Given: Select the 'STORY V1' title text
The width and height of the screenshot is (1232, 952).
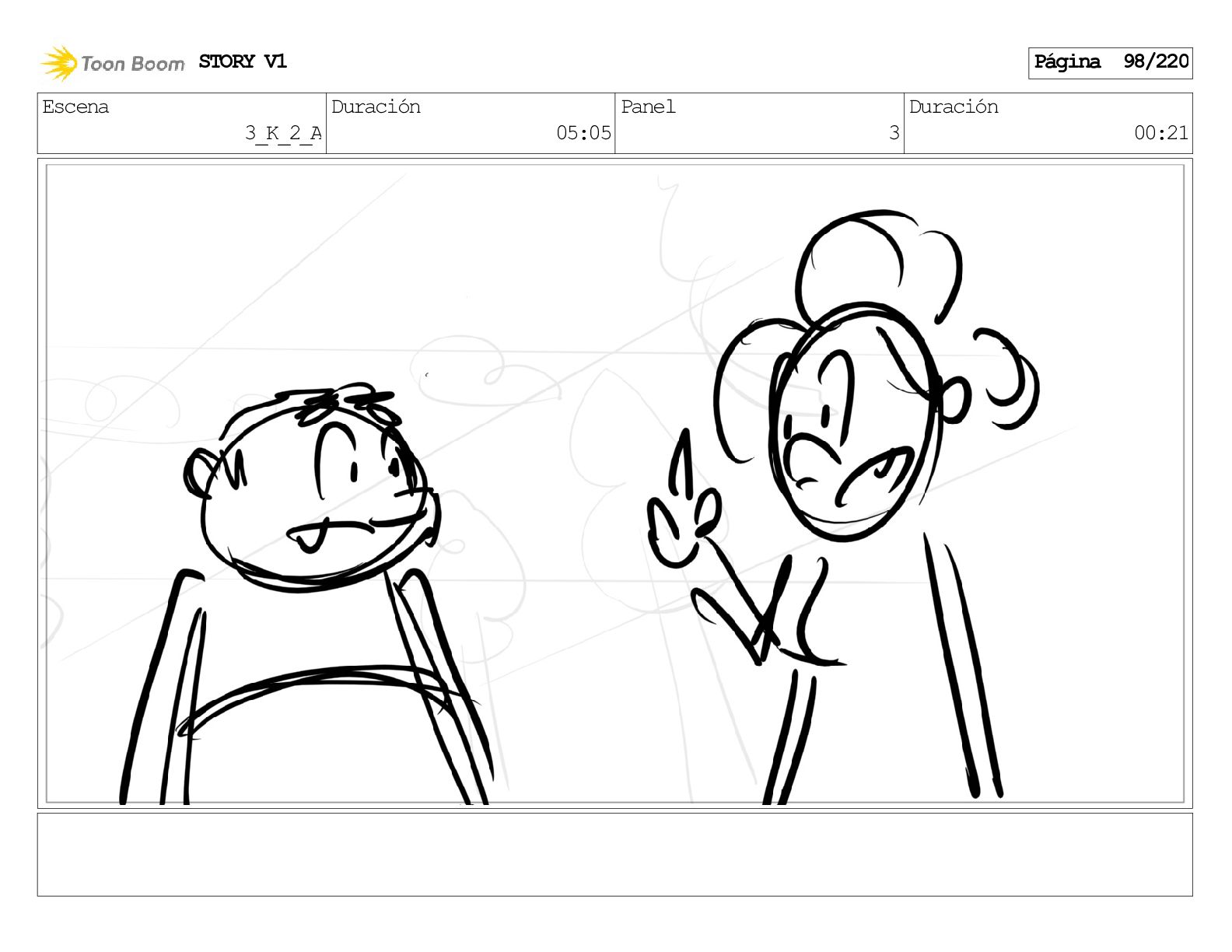Looking at the screenshot, I should (x=243, y=61).
